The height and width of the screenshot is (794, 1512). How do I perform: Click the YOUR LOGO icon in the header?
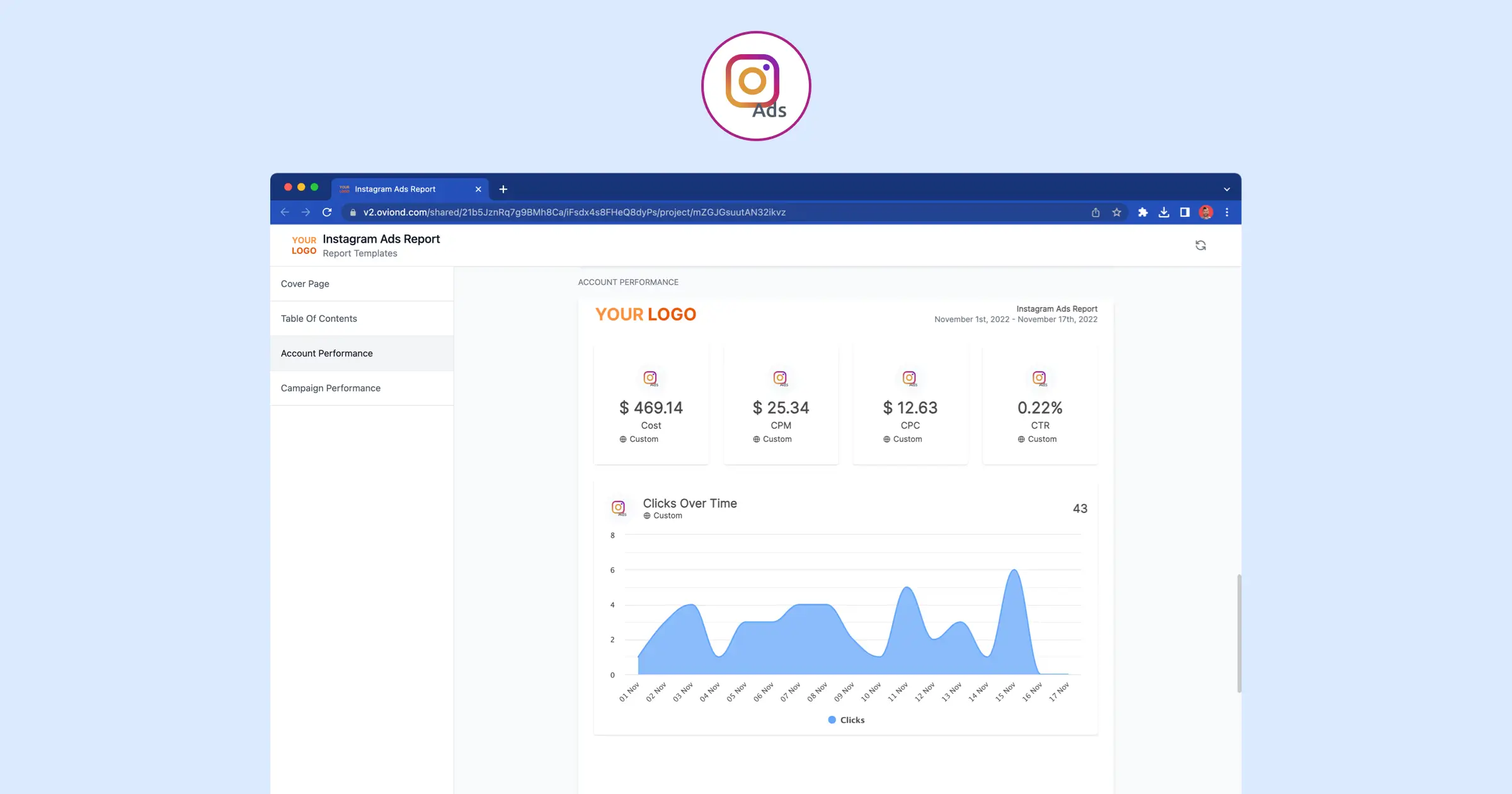tap(304, 245)
